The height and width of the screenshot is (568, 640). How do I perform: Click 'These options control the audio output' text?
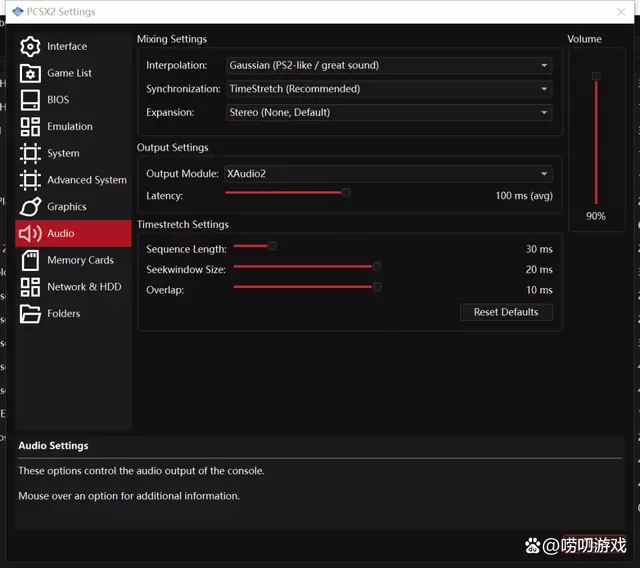click(x=141, y=471)
